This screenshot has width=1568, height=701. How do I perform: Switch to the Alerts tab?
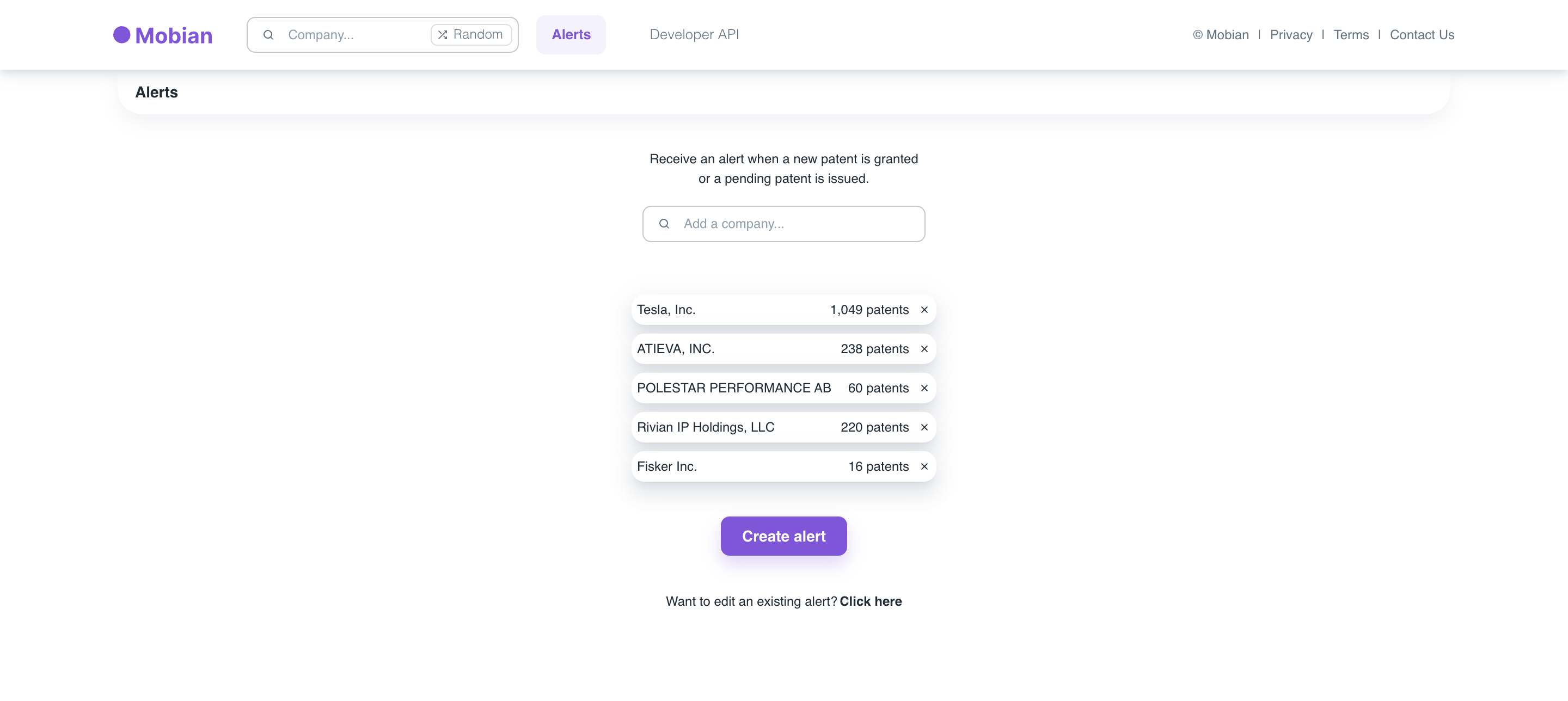(x=571, y=35)
